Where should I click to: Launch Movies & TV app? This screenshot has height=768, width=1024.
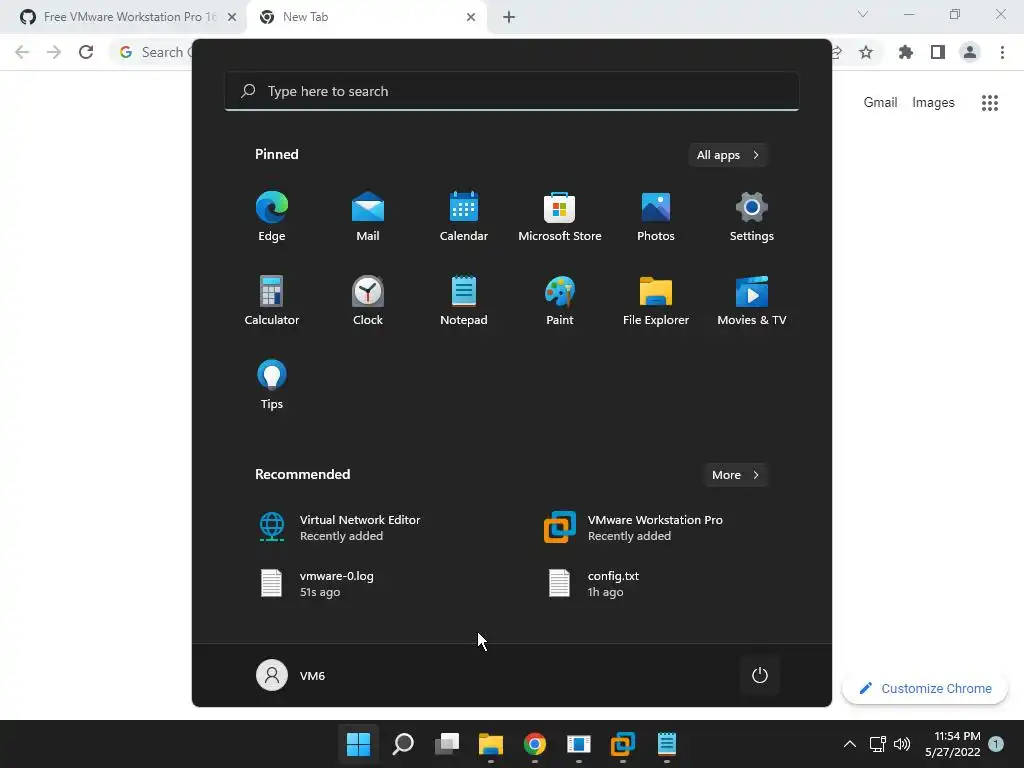click(x=752, y=300)
